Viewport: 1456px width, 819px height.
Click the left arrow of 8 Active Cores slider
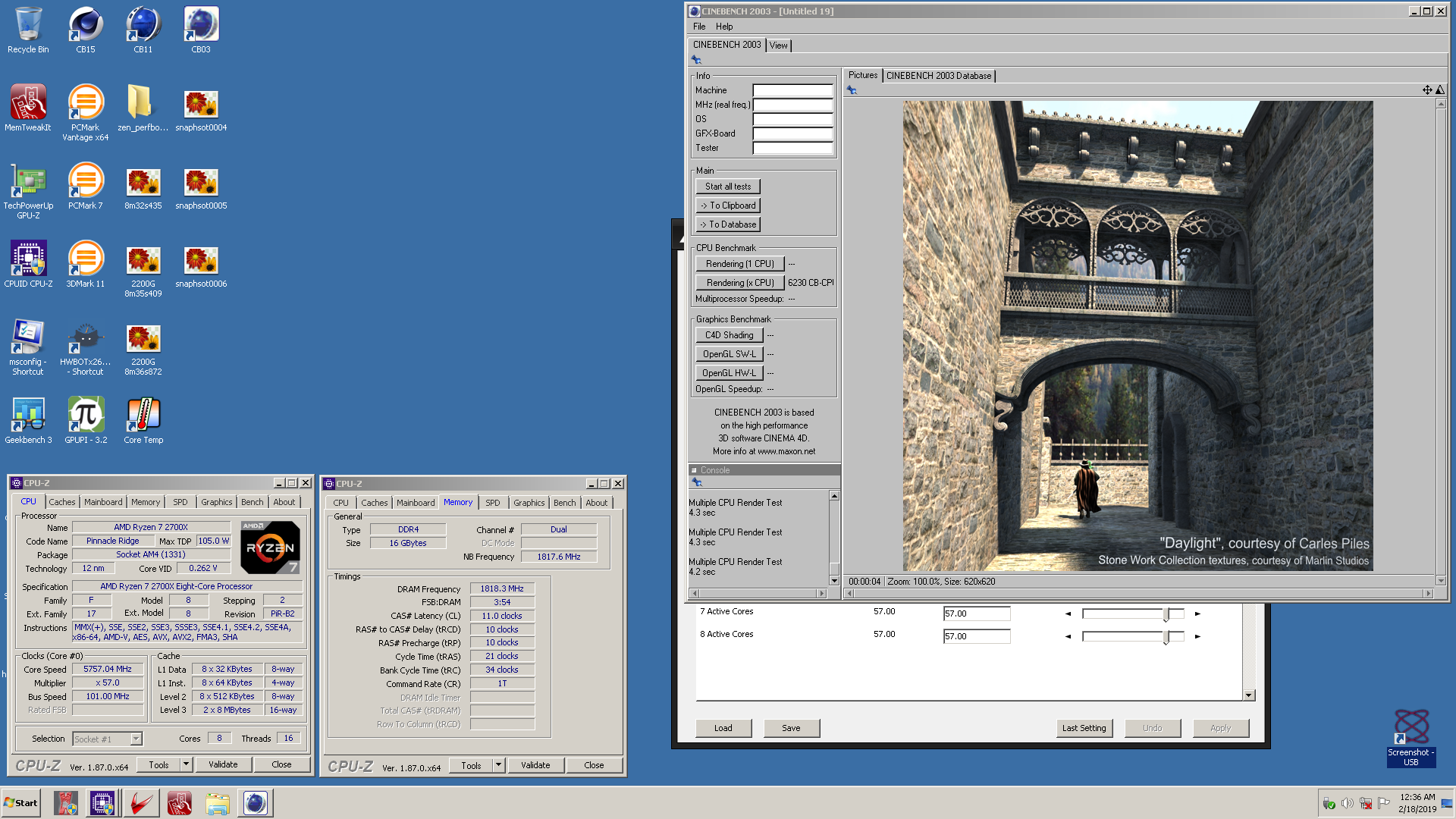[x=1068, y=636]
